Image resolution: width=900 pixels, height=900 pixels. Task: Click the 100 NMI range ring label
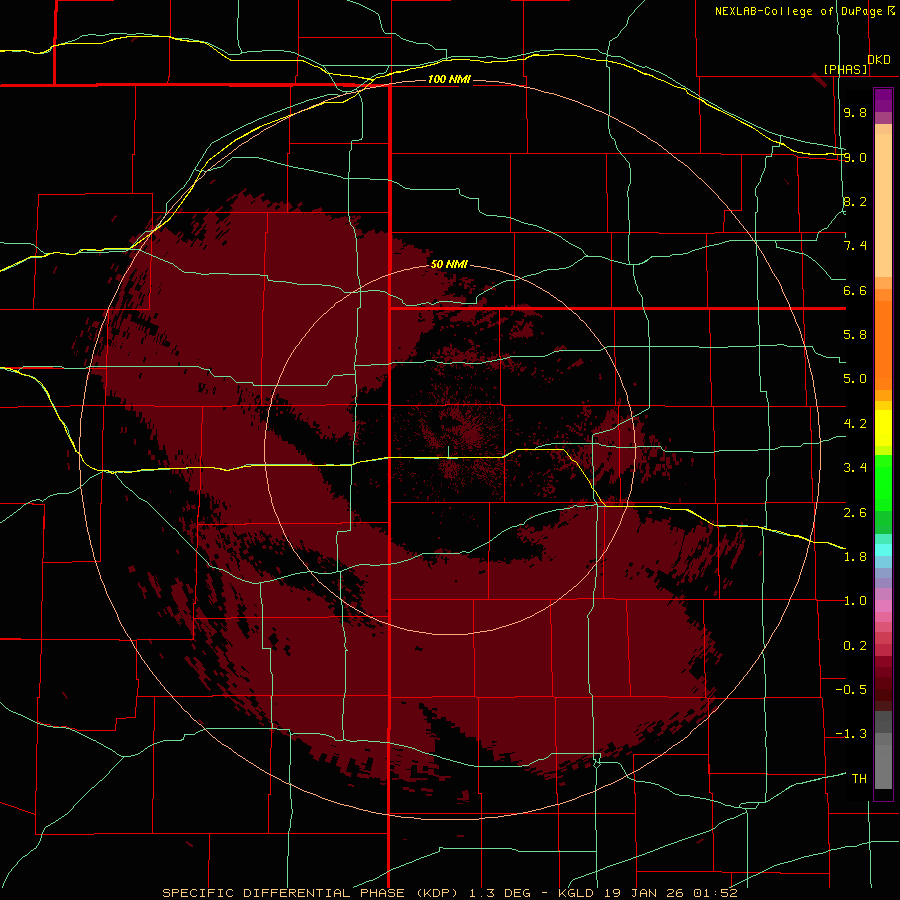(x=449, y=79)
